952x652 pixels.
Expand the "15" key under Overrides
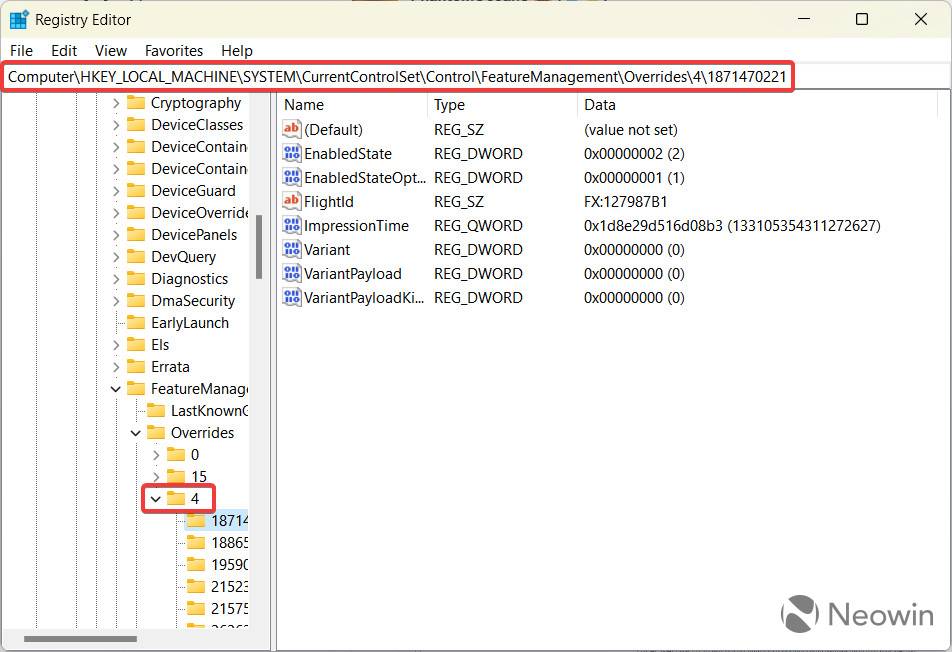tap(156, 476)
